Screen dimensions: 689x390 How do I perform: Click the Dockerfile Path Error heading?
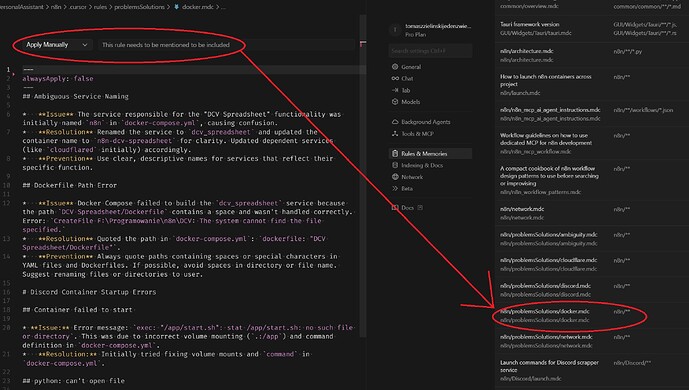pyautogui.click(x=69, y=185)
